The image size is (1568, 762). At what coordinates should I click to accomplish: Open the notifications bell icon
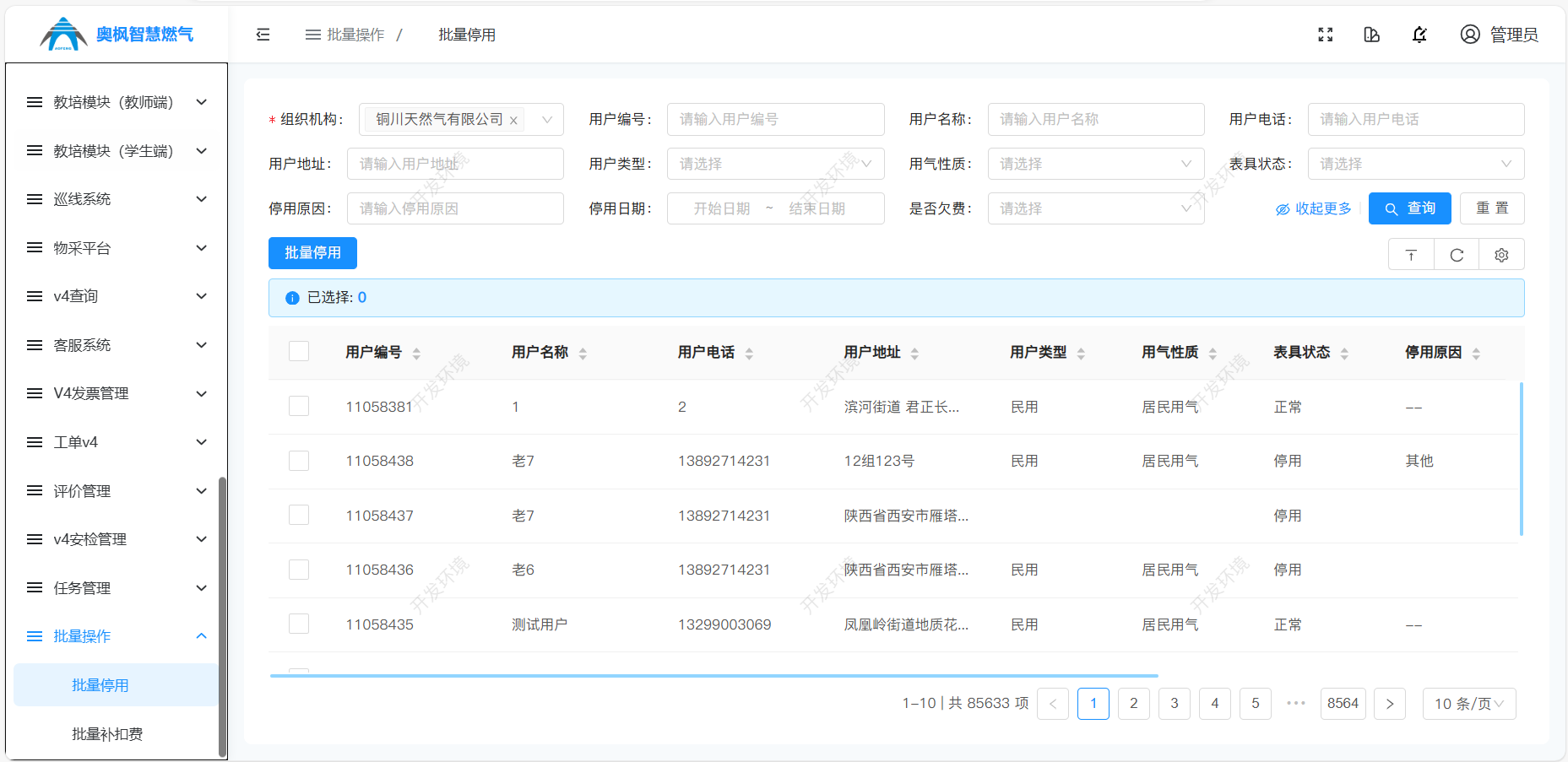point(1419,35)
